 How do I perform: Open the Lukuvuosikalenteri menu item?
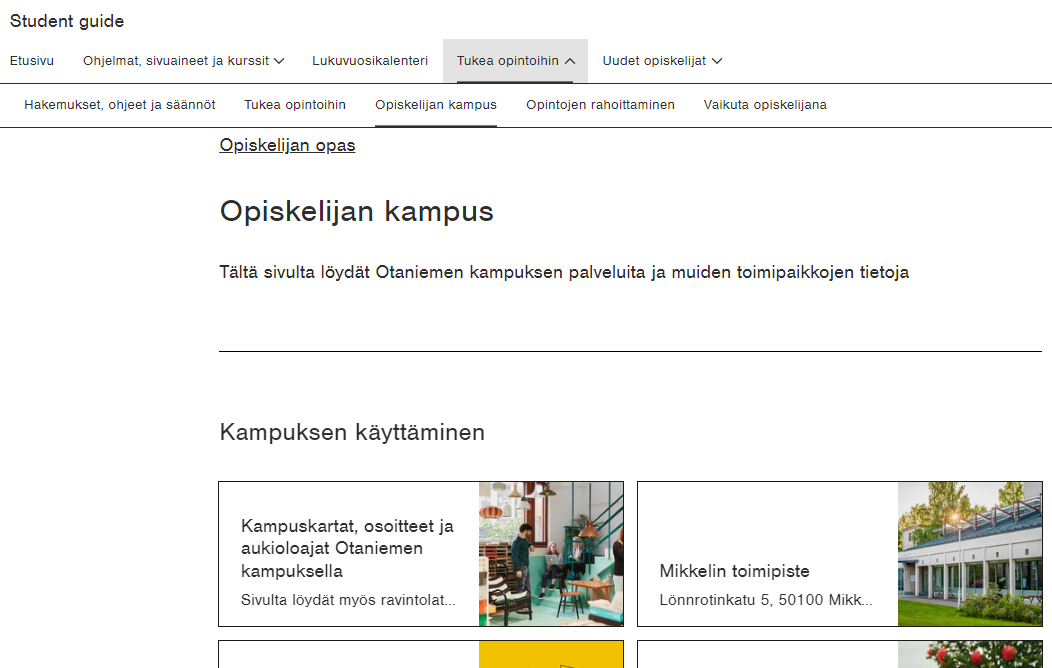click(x=370, y=61)
